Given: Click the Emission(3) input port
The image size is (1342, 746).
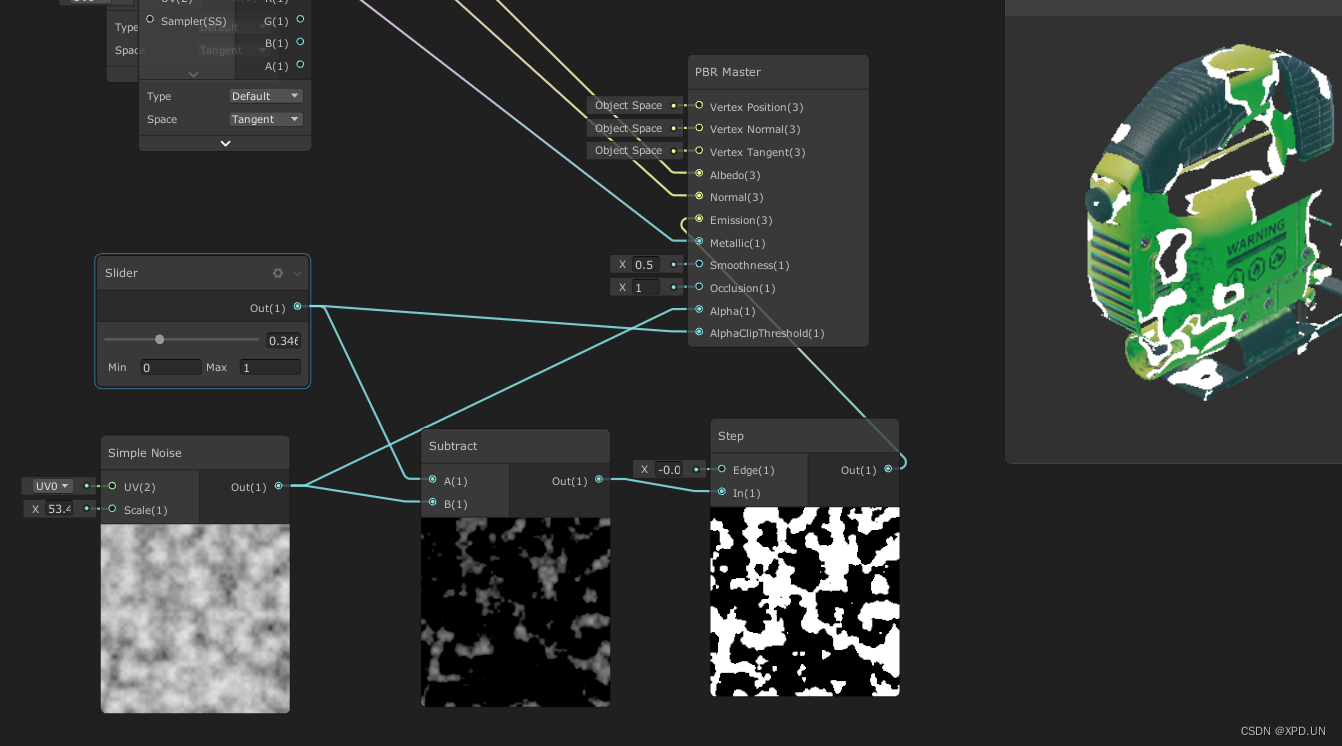Looking at the screenshot, I should click(x=699, y=219).
